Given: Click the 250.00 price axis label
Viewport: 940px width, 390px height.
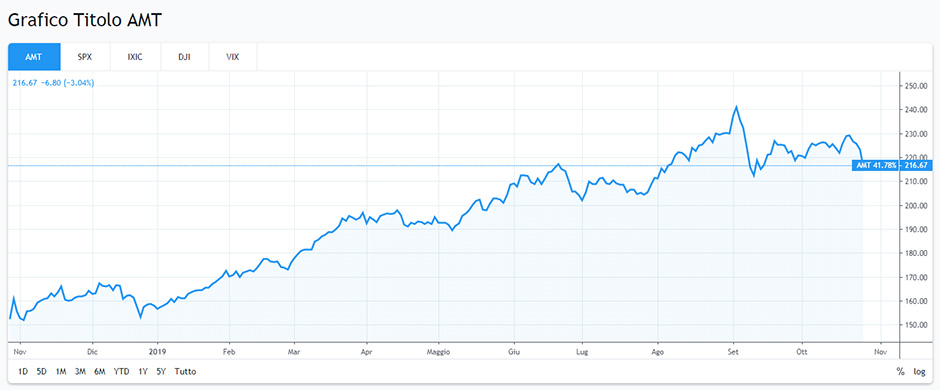Looking at the screenshot, I should [x=916, y=86].
